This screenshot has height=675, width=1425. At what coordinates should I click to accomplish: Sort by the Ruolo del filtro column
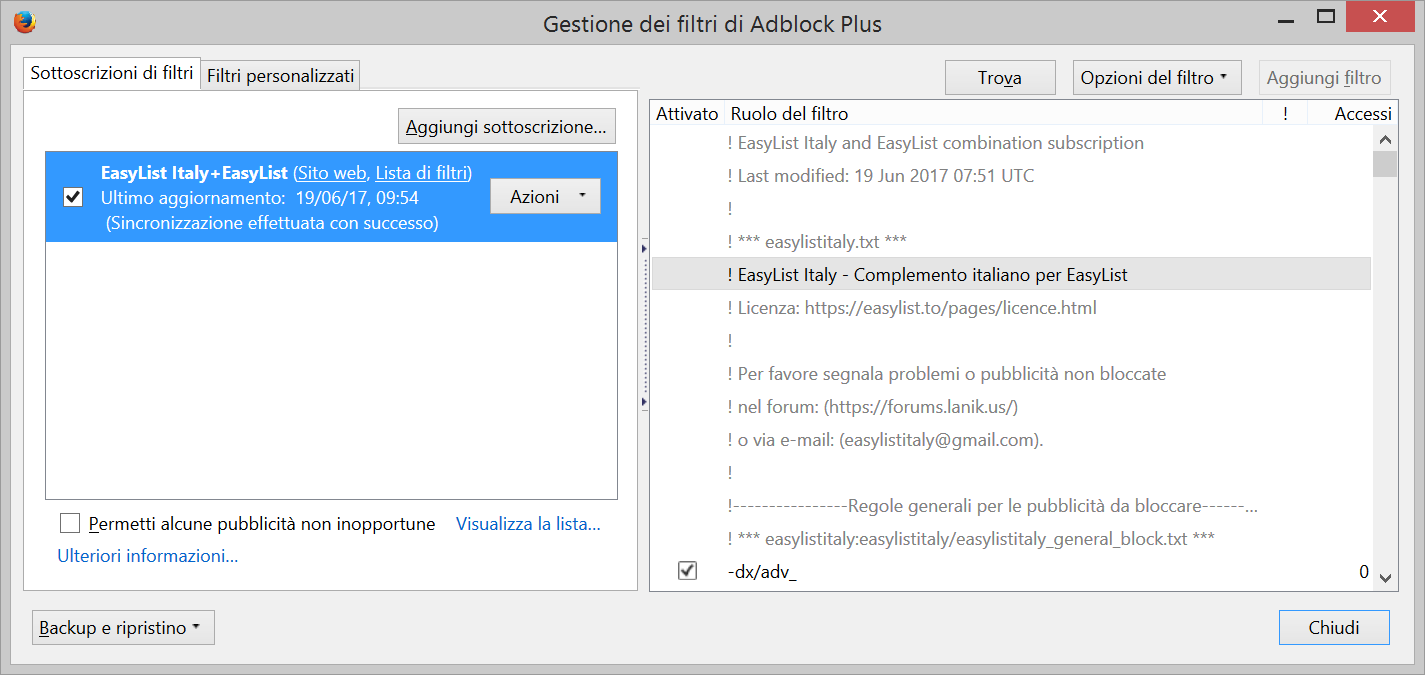click(993, 114)
